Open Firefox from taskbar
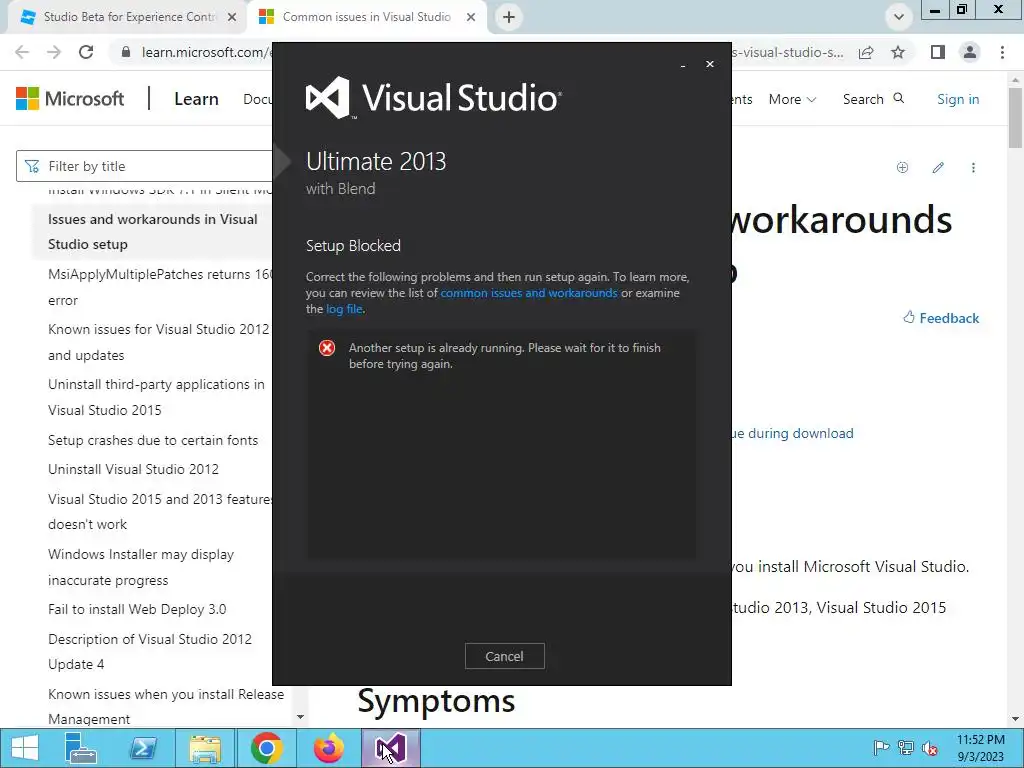This screenshot has width=1024, height=768. tap(328, 748)
